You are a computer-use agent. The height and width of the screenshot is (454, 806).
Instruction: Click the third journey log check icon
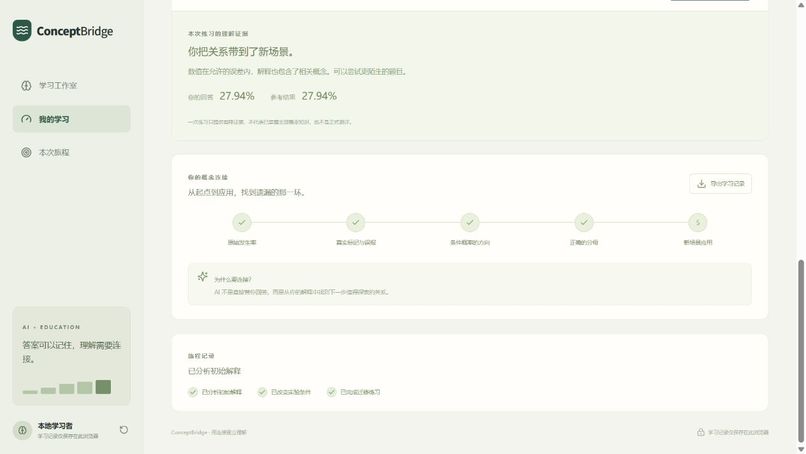[332, 392]
